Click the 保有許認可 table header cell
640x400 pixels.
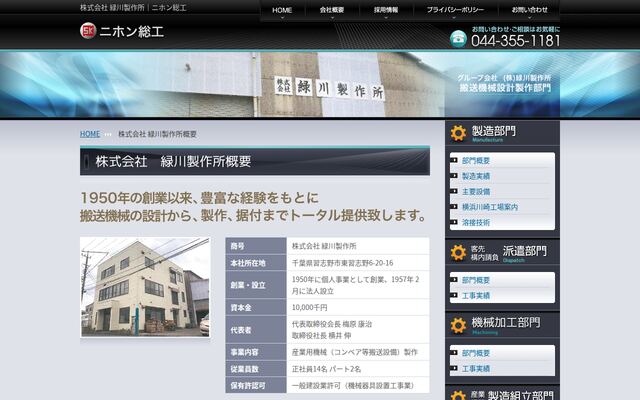256,385
